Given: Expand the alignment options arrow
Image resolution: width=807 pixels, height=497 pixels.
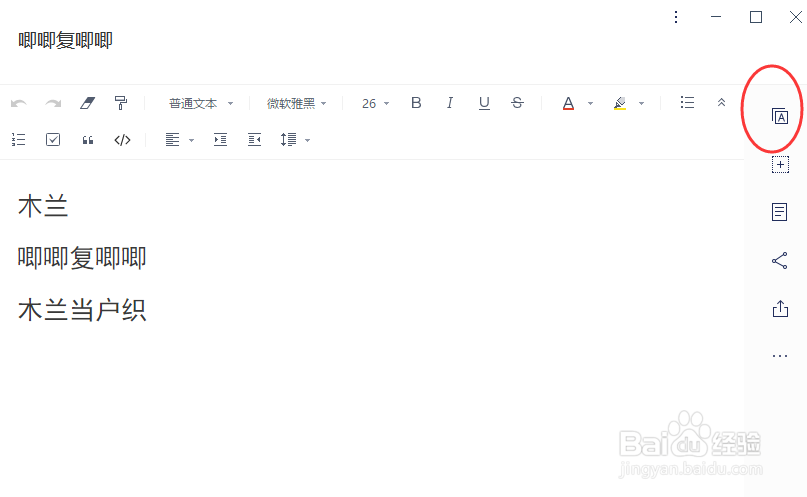Looking at the screenshot, I should 191,140.
